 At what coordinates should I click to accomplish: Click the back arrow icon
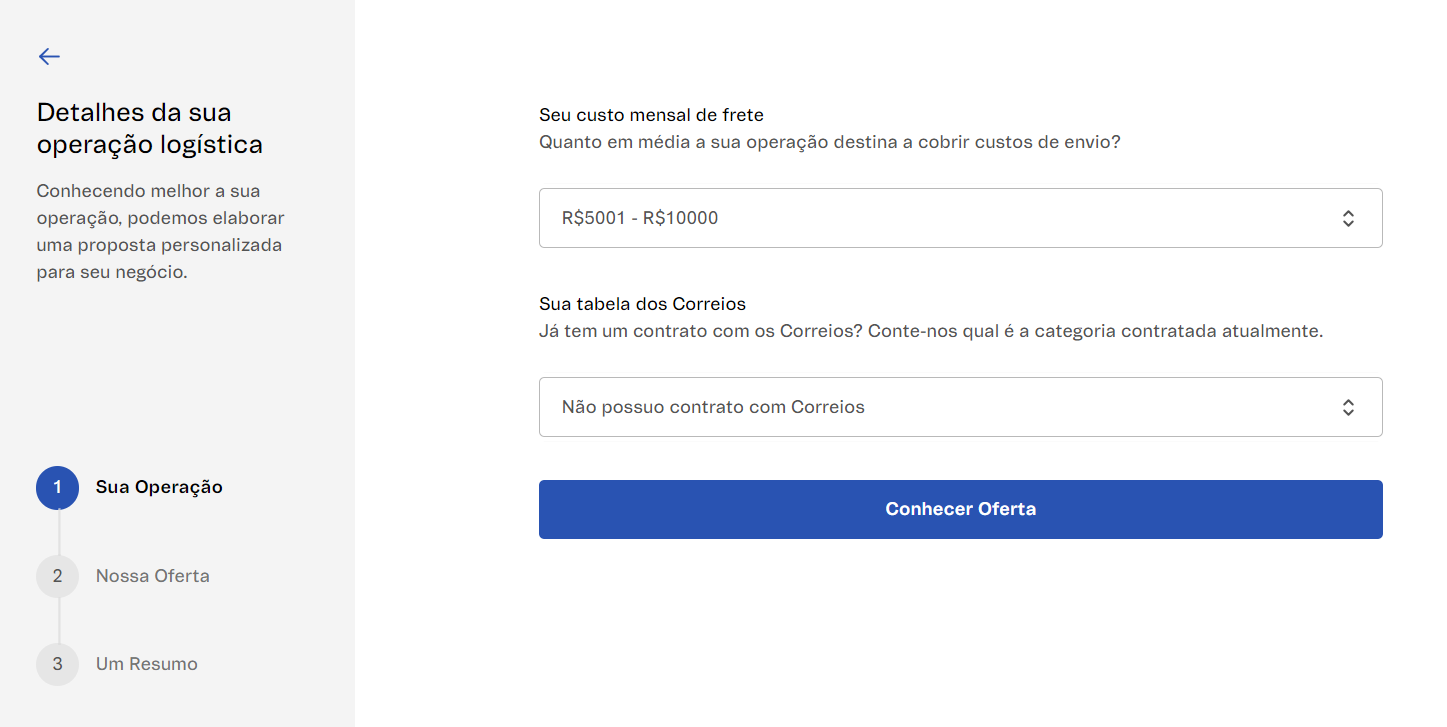[x=49, y=57]
